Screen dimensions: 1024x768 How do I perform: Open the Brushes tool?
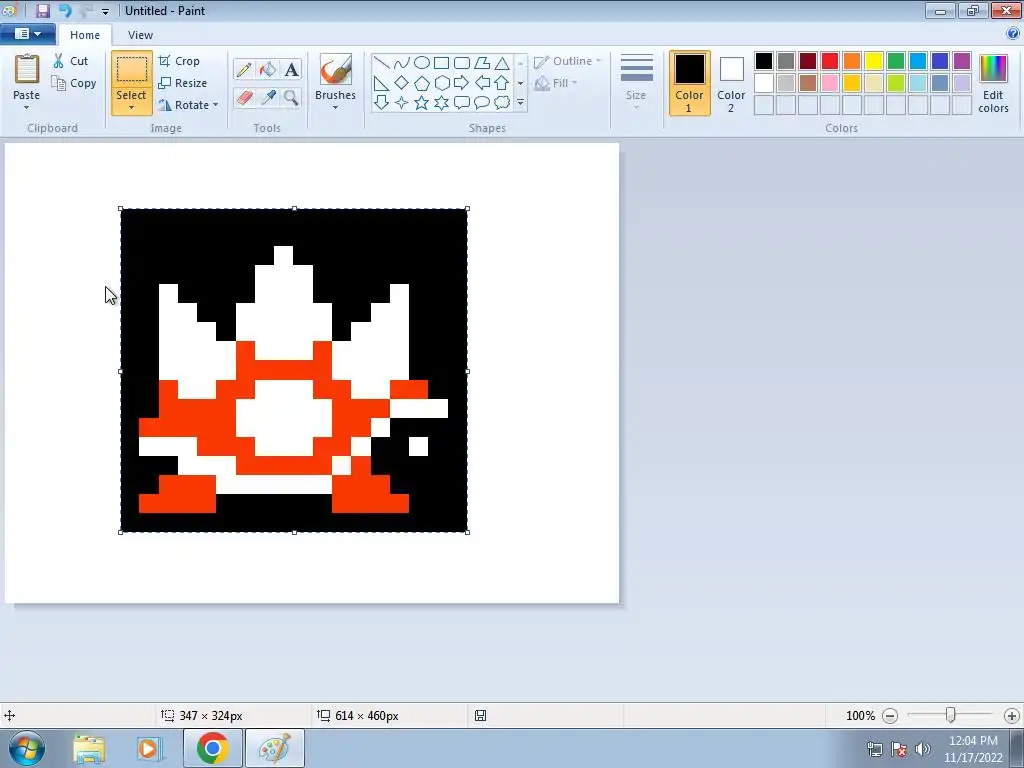(335, 82)
